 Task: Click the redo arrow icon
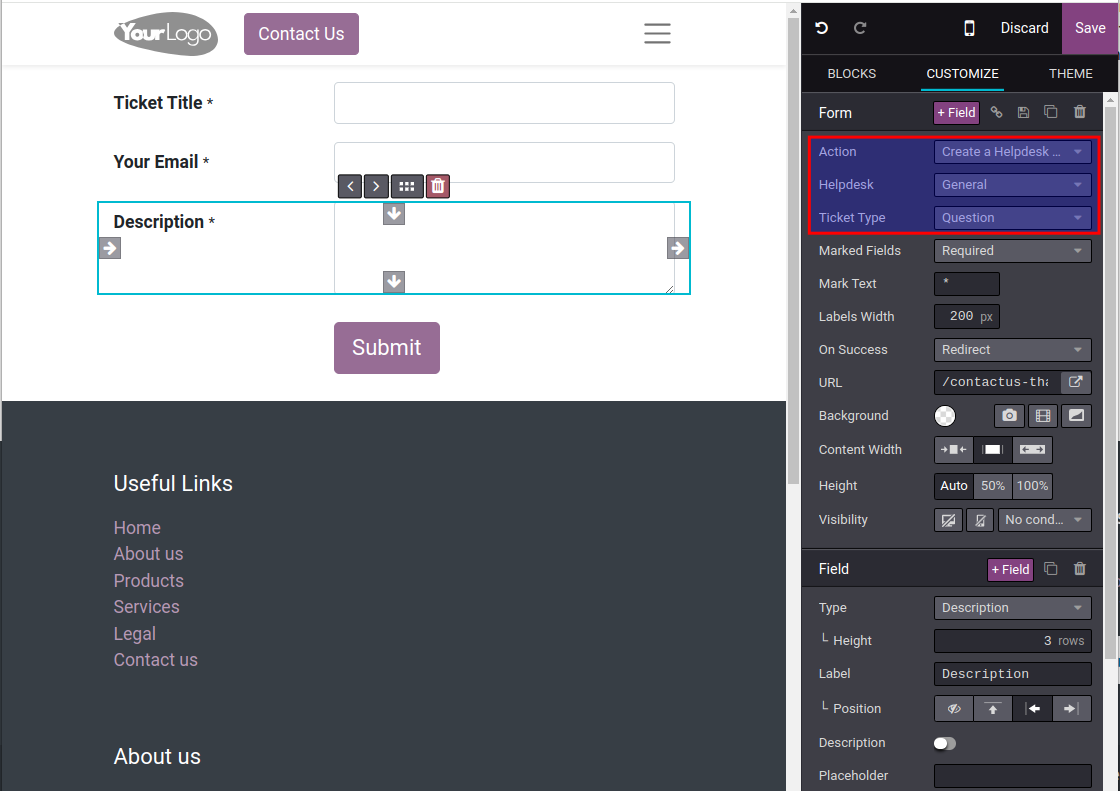[x=860, y=28]
